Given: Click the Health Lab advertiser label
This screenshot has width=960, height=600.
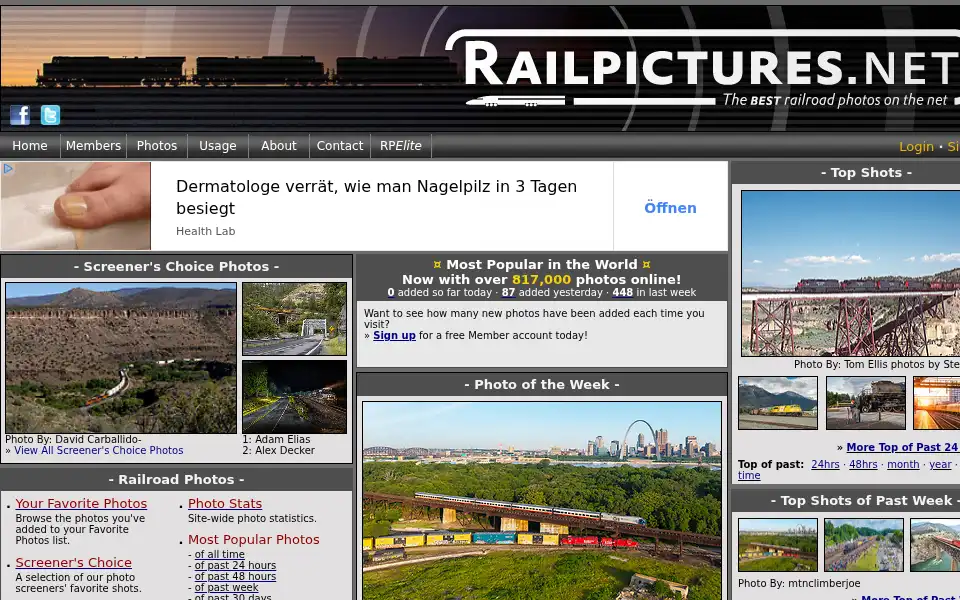Looking at the screenshot, I should point(206,231).
